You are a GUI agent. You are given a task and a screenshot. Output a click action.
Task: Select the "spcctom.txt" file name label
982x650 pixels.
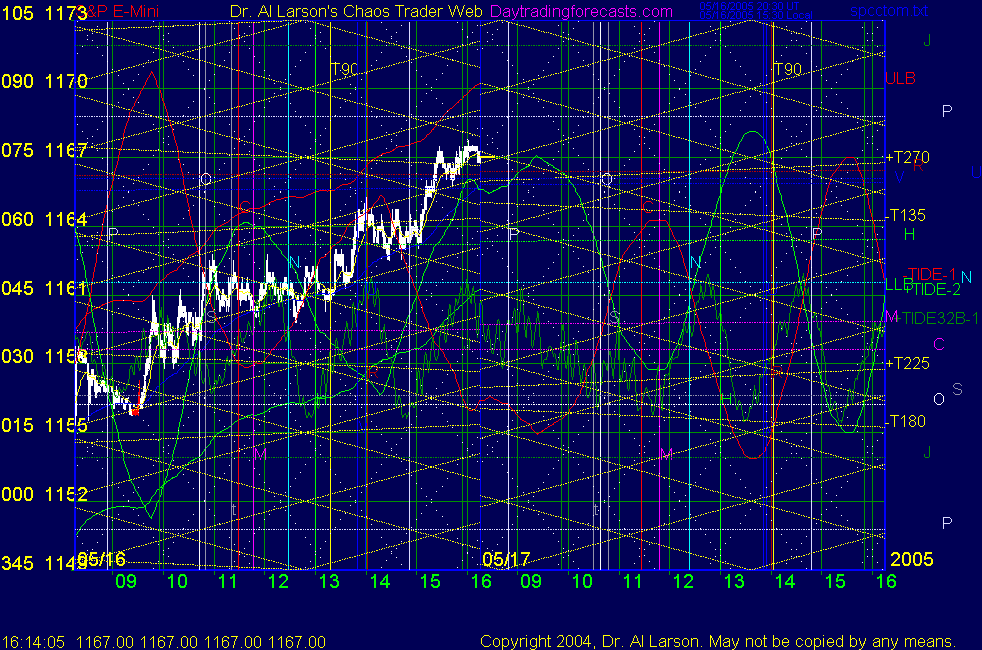tap(889, 11)
